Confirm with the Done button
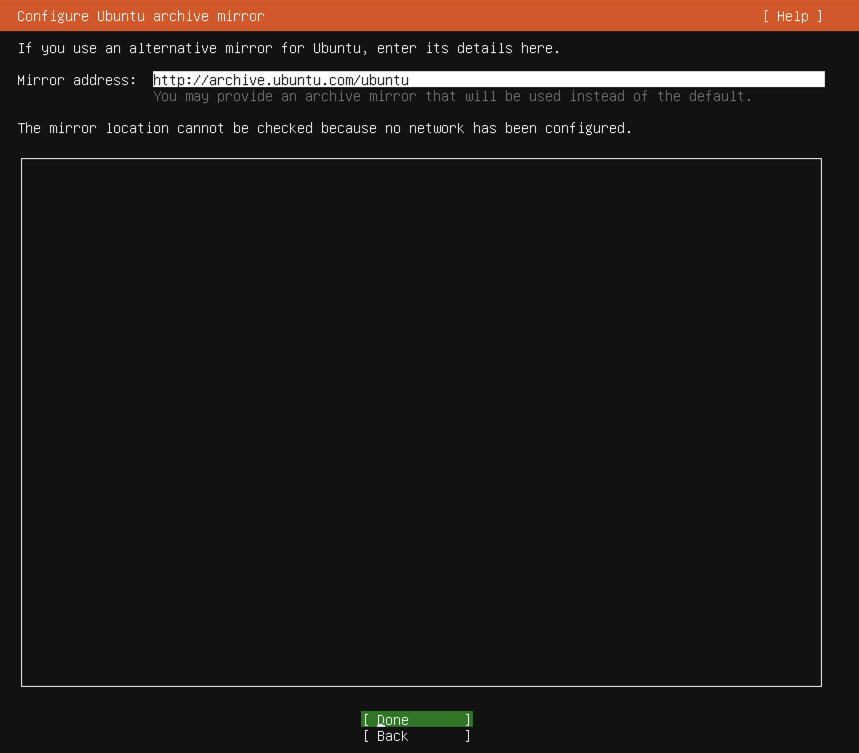859x753 pixels. 416,719
